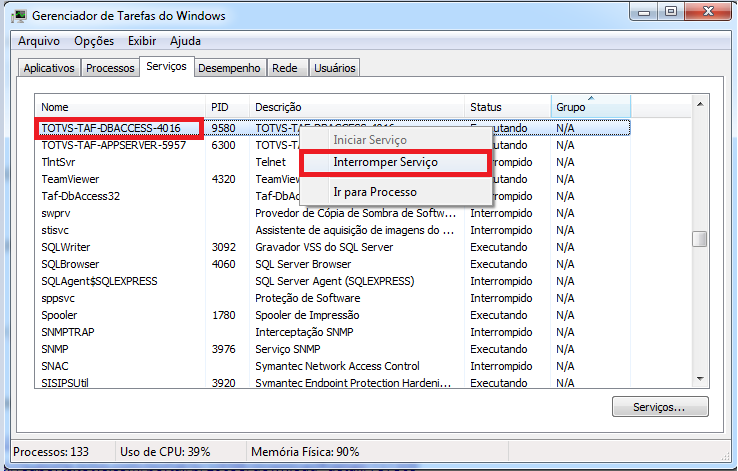Select the SNMP service name
The height and width of the screenshot is (471, 738).
[x=55, y=349]
